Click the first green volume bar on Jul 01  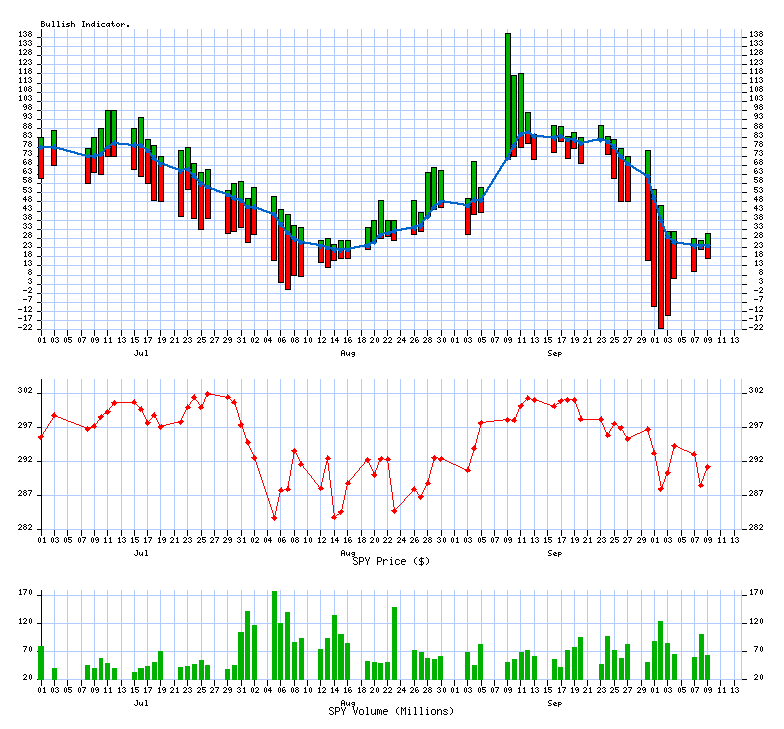[41, 662]
